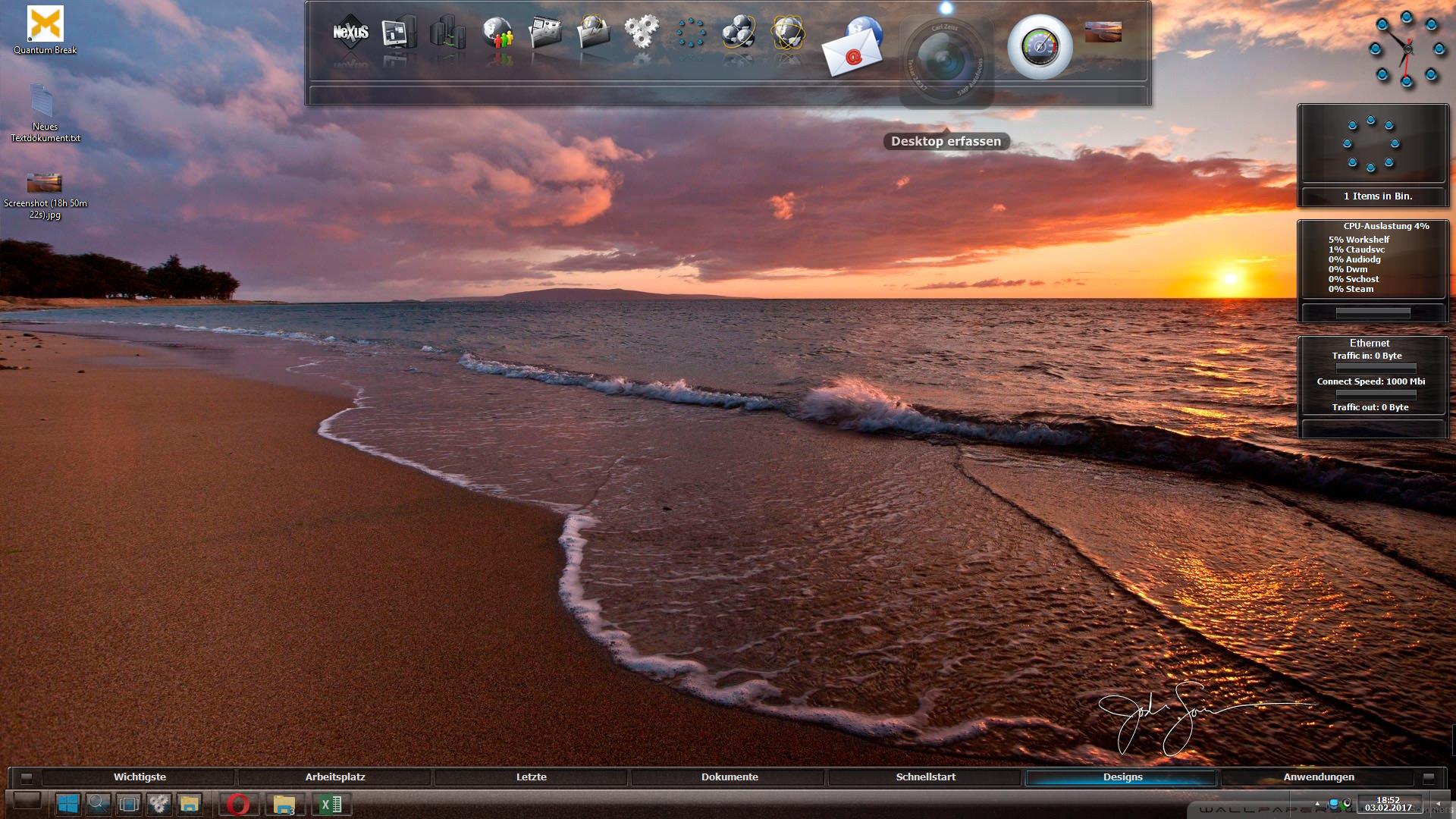Click the Windows Start button
Image resolution: width=1456 pixels, height=819 pixels.
pos(68,804)
